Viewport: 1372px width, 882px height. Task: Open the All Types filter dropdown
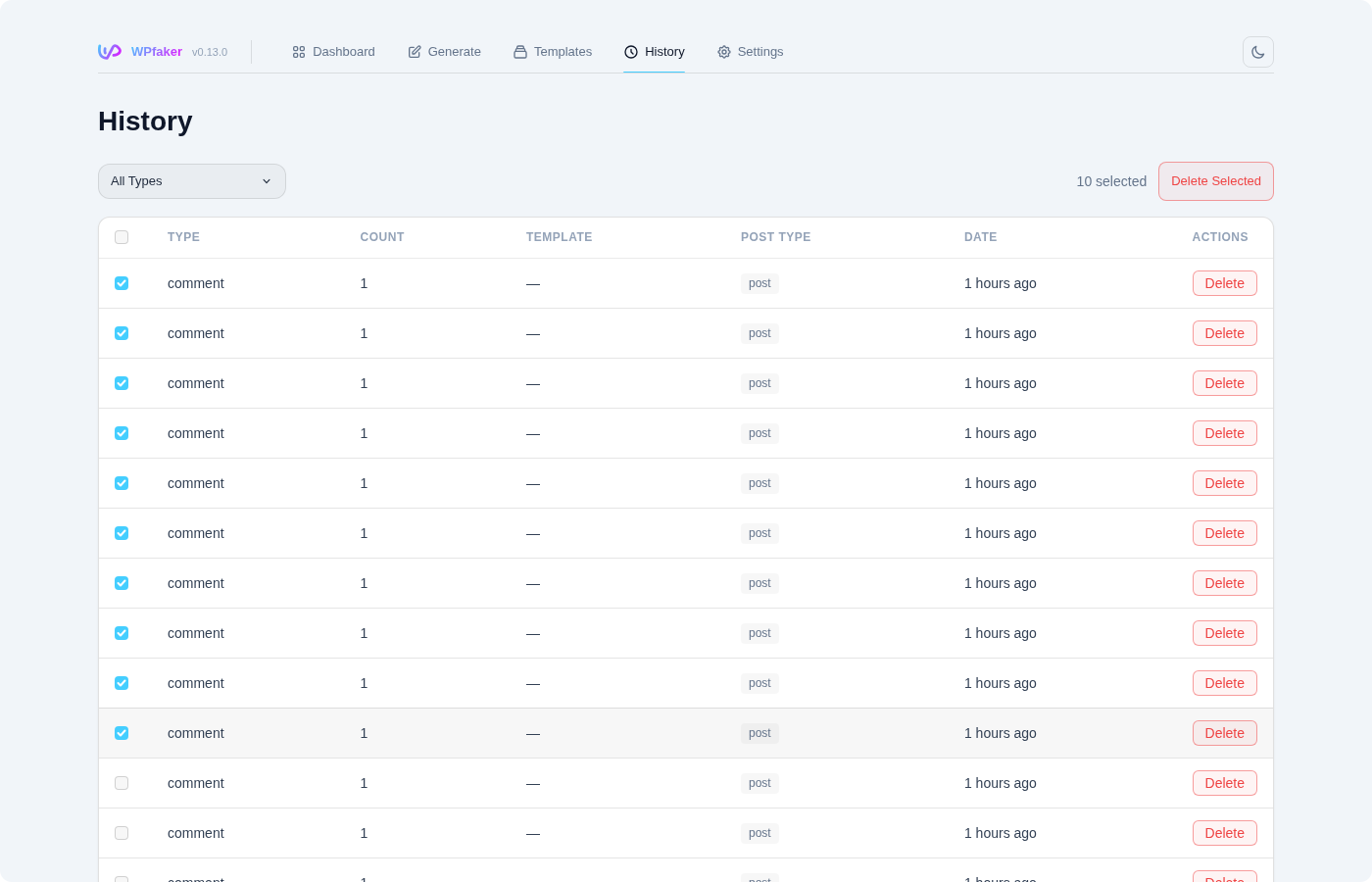(x=191, y=181)
